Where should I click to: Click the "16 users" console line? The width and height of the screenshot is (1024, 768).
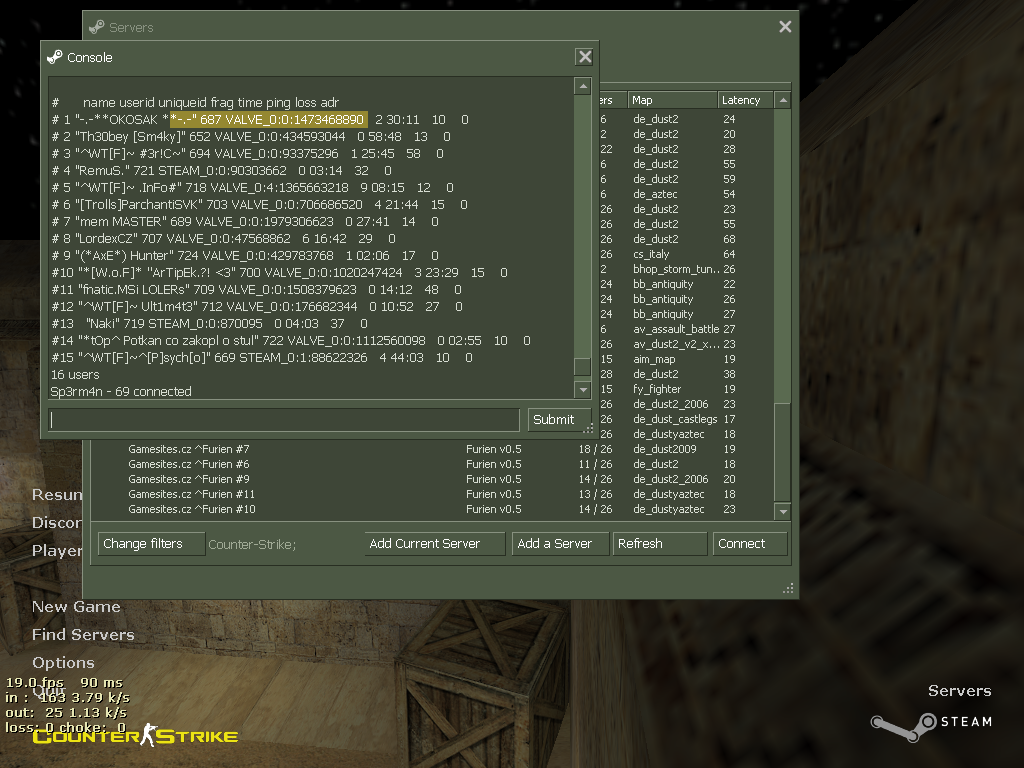(x=75, y=375)
